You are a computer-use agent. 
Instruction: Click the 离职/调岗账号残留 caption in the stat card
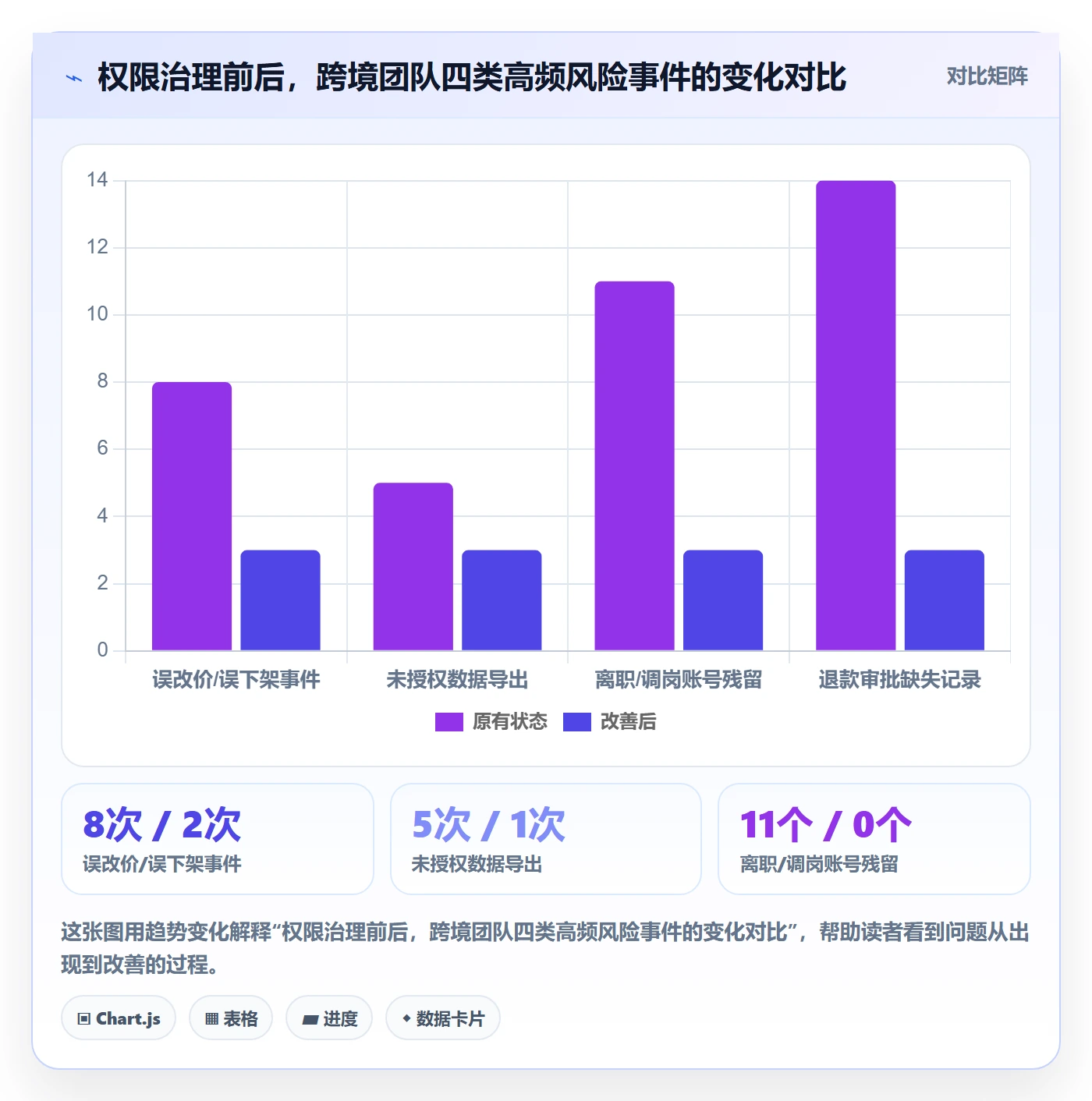(819, 864)
